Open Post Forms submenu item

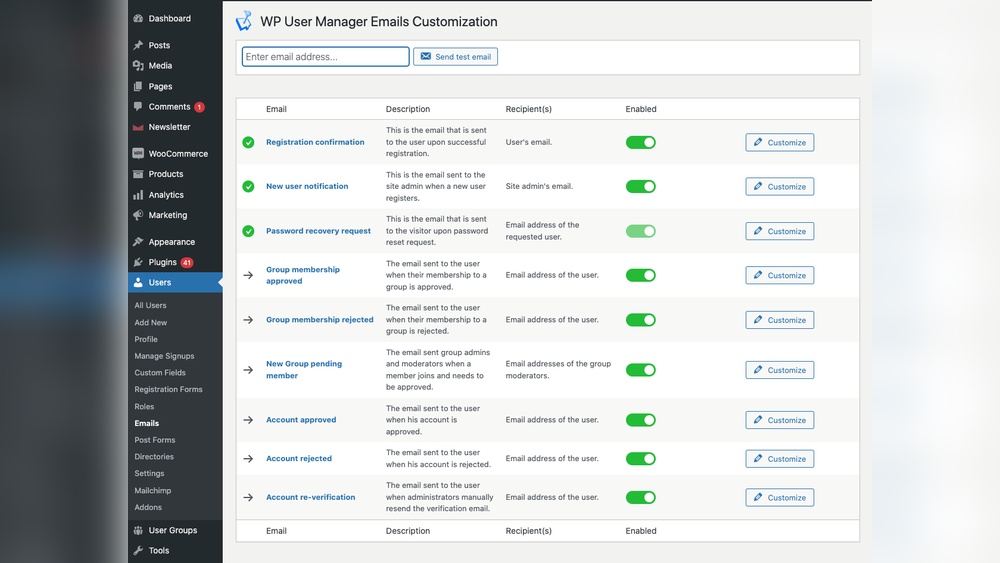(x=154, y=440)
